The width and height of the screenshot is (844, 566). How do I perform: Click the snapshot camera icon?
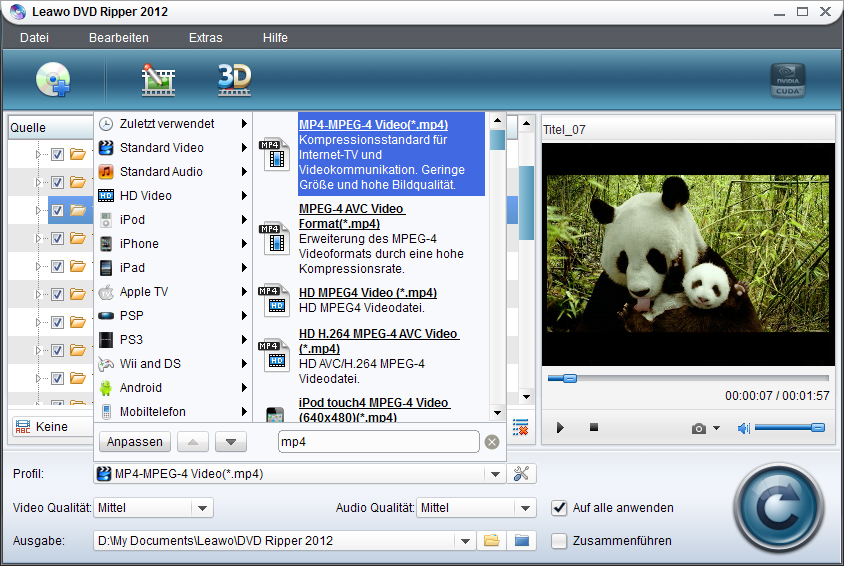click(699, 428)
